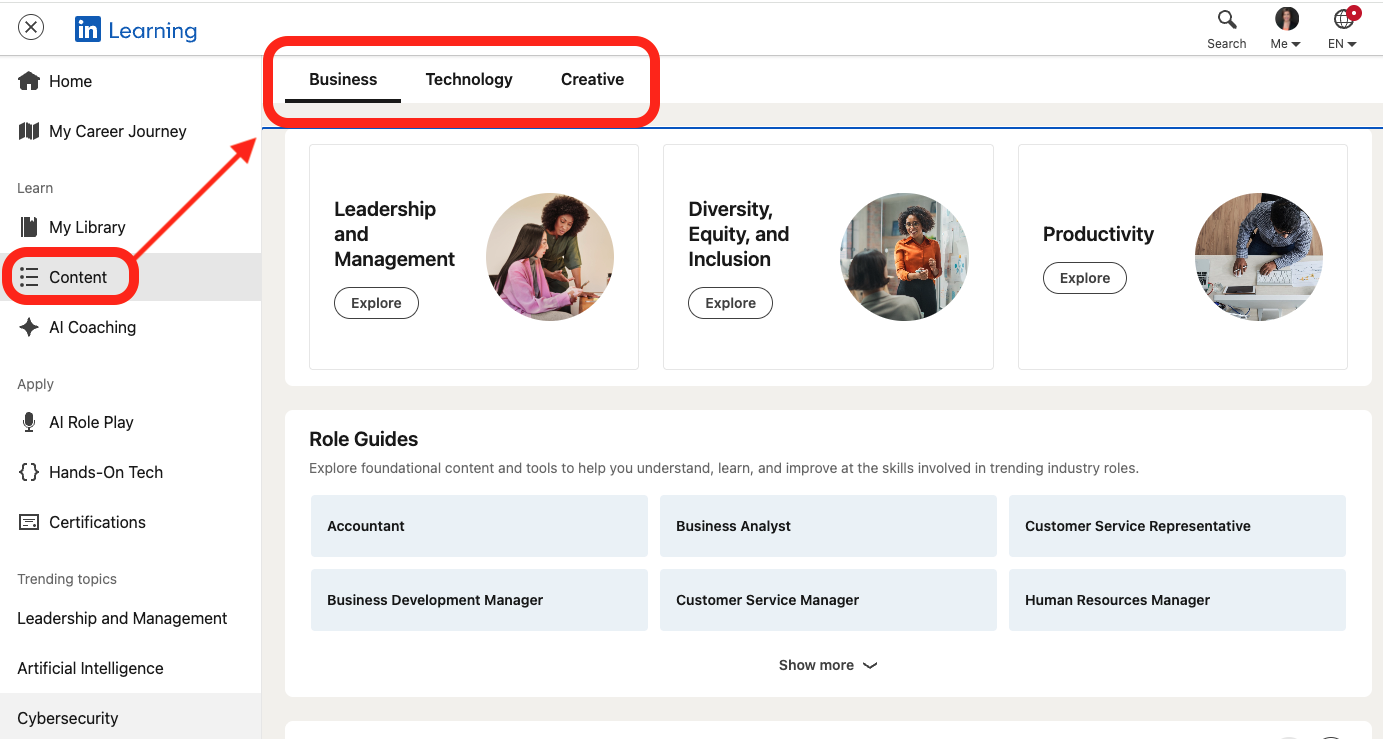Click Explore under Productivity

1084,278
